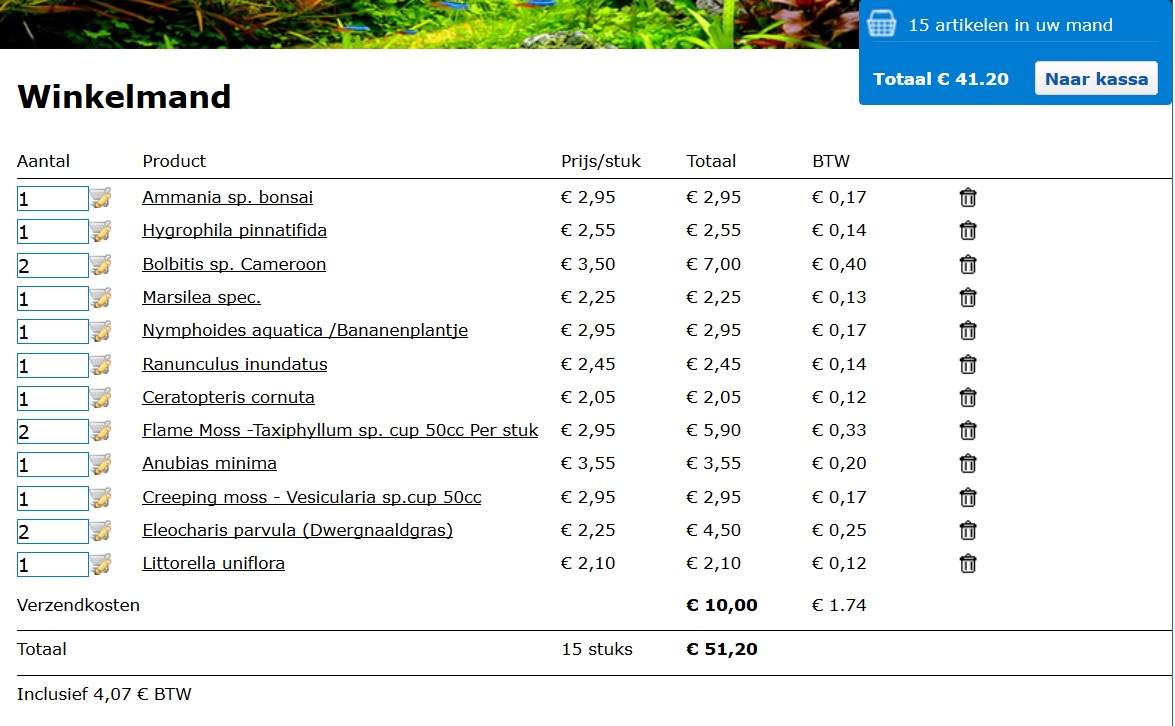
Task: Click the 15 artikelen in uw mand text
Action: click(1010, 25)
